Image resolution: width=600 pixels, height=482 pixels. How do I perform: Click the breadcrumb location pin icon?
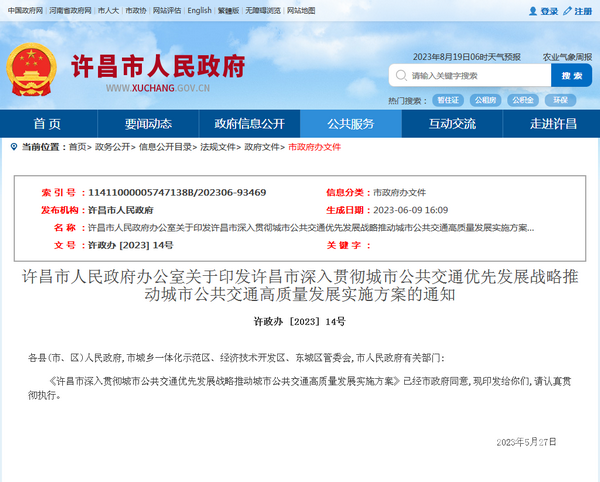coord(13,146)
